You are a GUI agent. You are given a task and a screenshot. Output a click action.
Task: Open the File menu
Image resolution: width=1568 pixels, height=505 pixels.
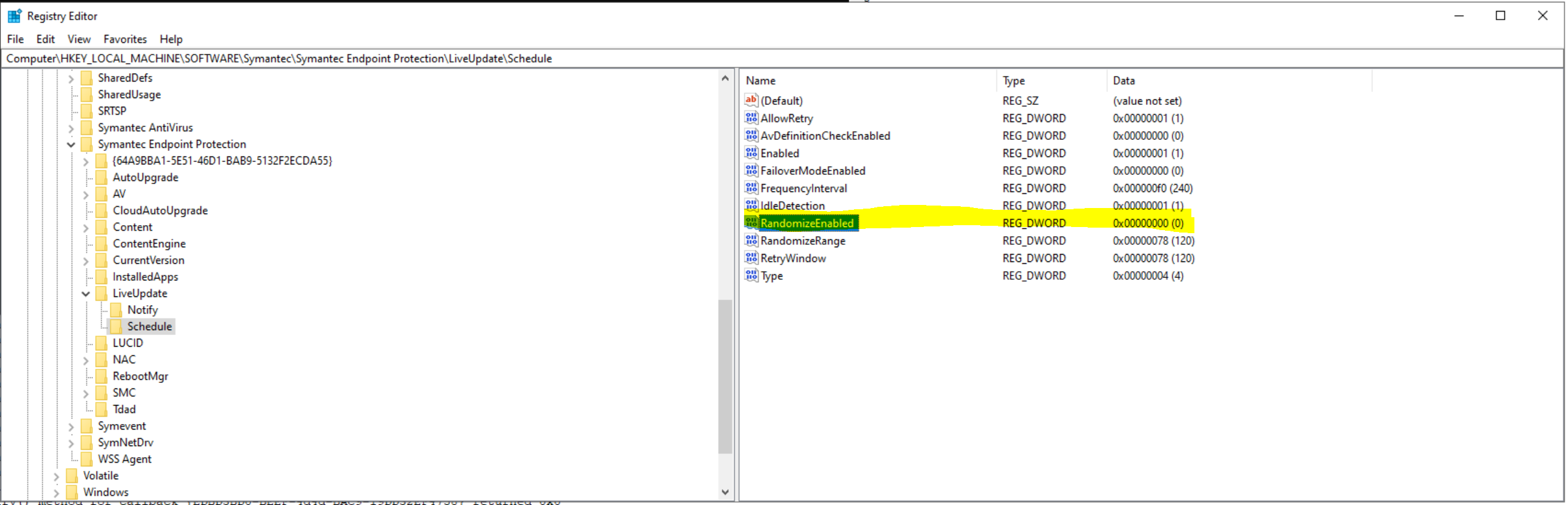[x=15, y=39]
